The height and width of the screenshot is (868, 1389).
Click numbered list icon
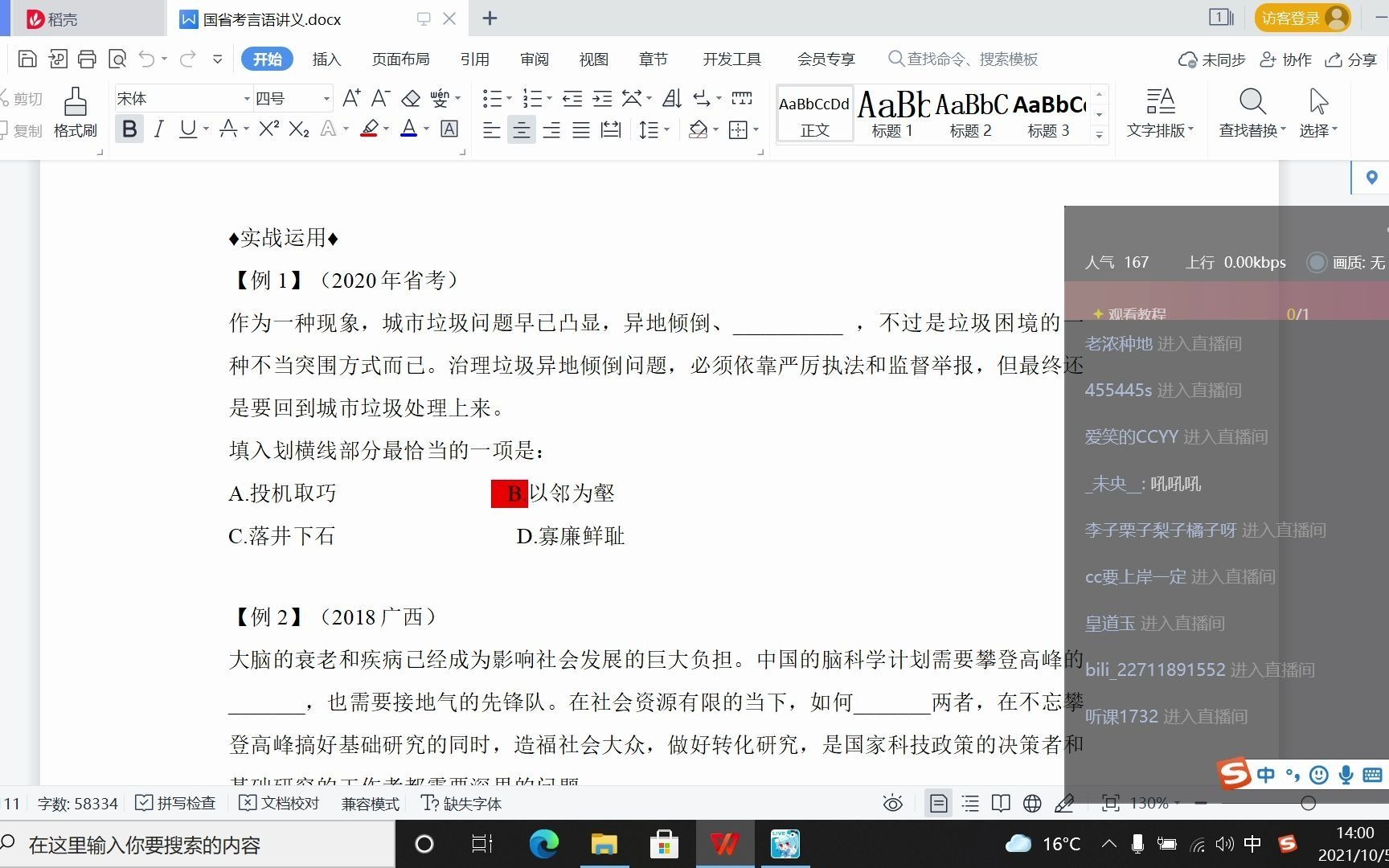click(532, 98)
